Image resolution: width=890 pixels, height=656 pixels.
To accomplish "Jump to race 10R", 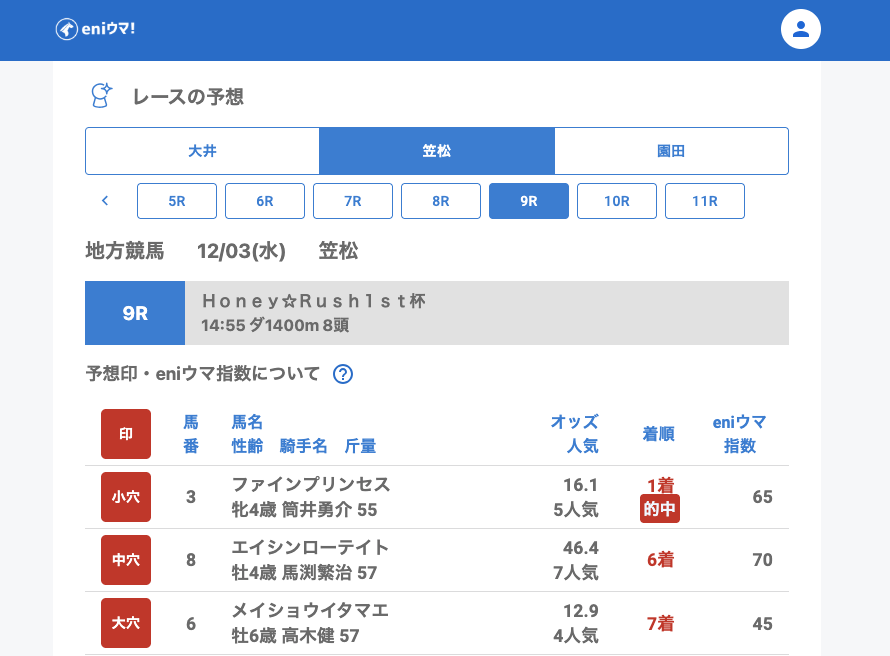I will click(x=617, y=201).
